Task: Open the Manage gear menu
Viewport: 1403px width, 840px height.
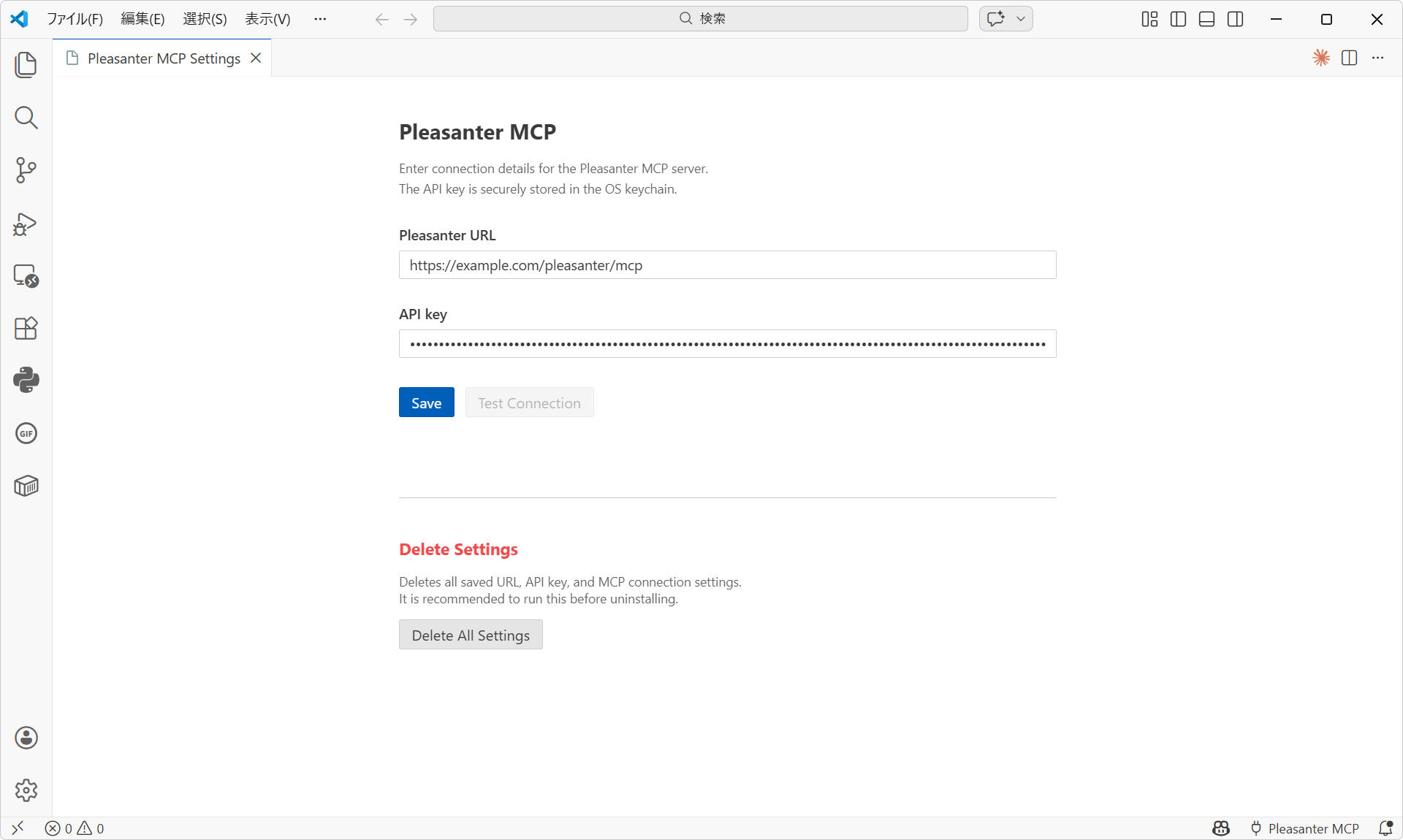Action: pos(26,790)
